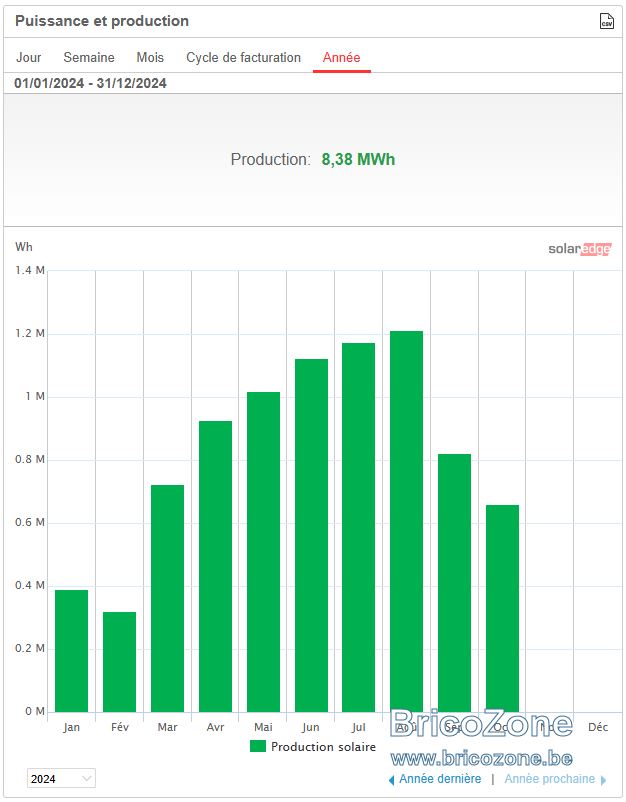Click the February production bar
Viewport: 626px width, 802px height.
(120, 662)
